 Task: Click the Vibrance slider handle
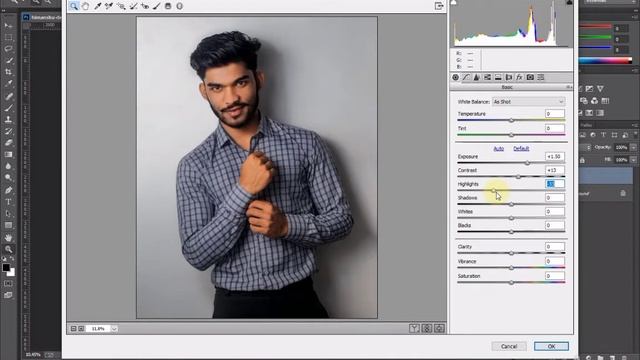[x=511, y=268]
